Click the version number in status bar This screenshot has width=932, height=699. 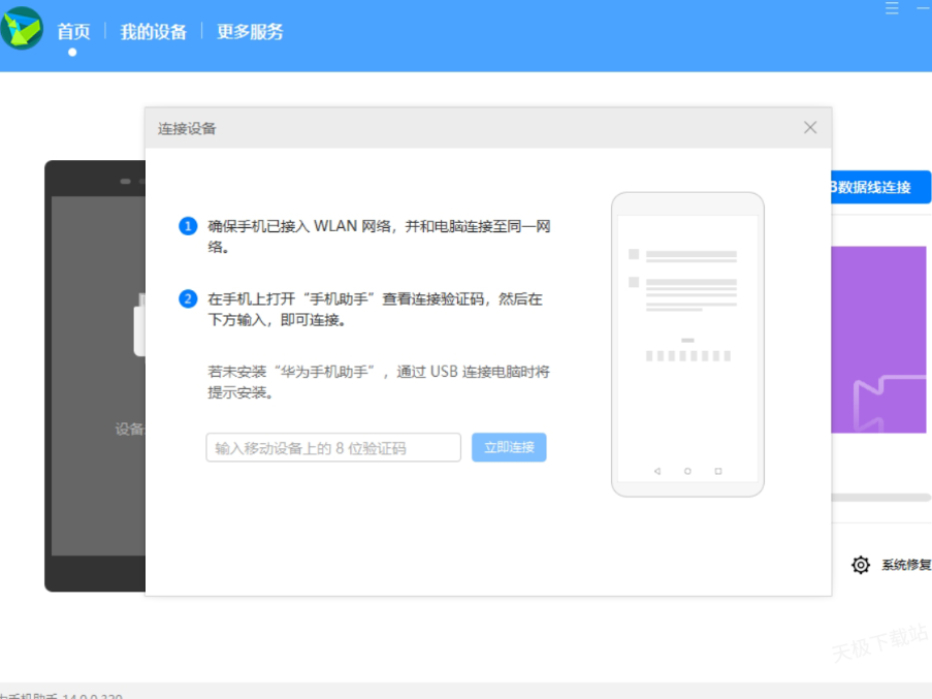92,695
